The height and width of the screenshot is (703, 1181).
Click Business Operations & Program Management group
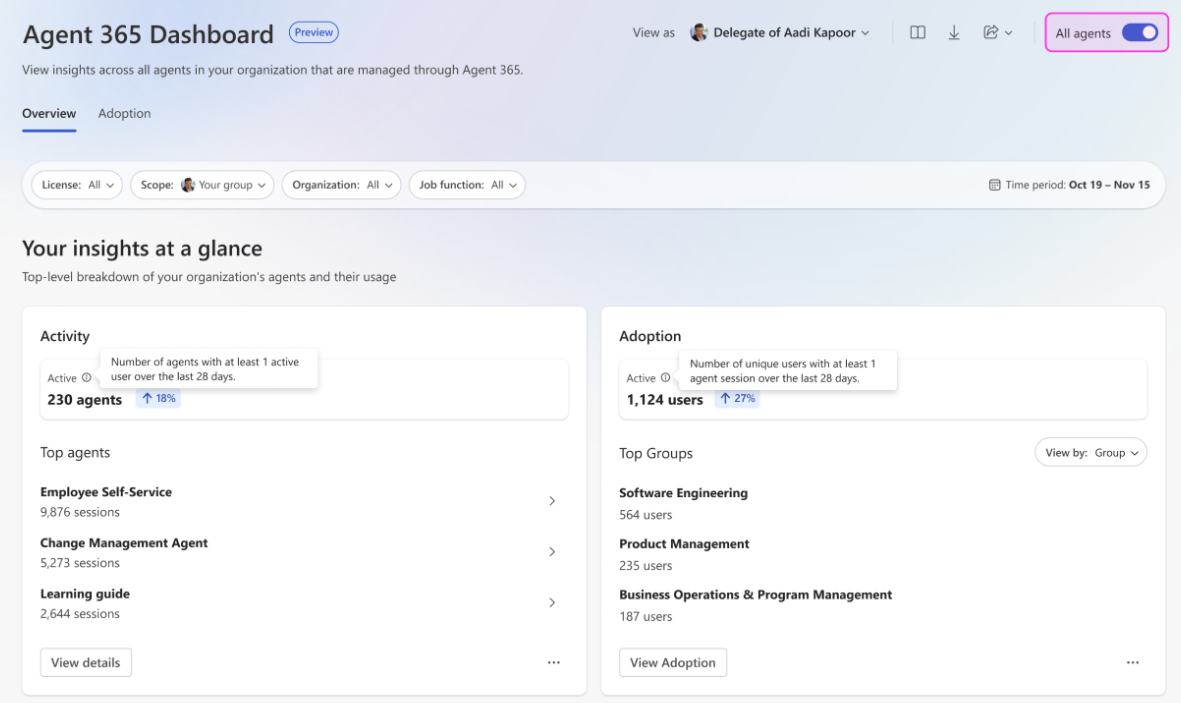point(755,594)
